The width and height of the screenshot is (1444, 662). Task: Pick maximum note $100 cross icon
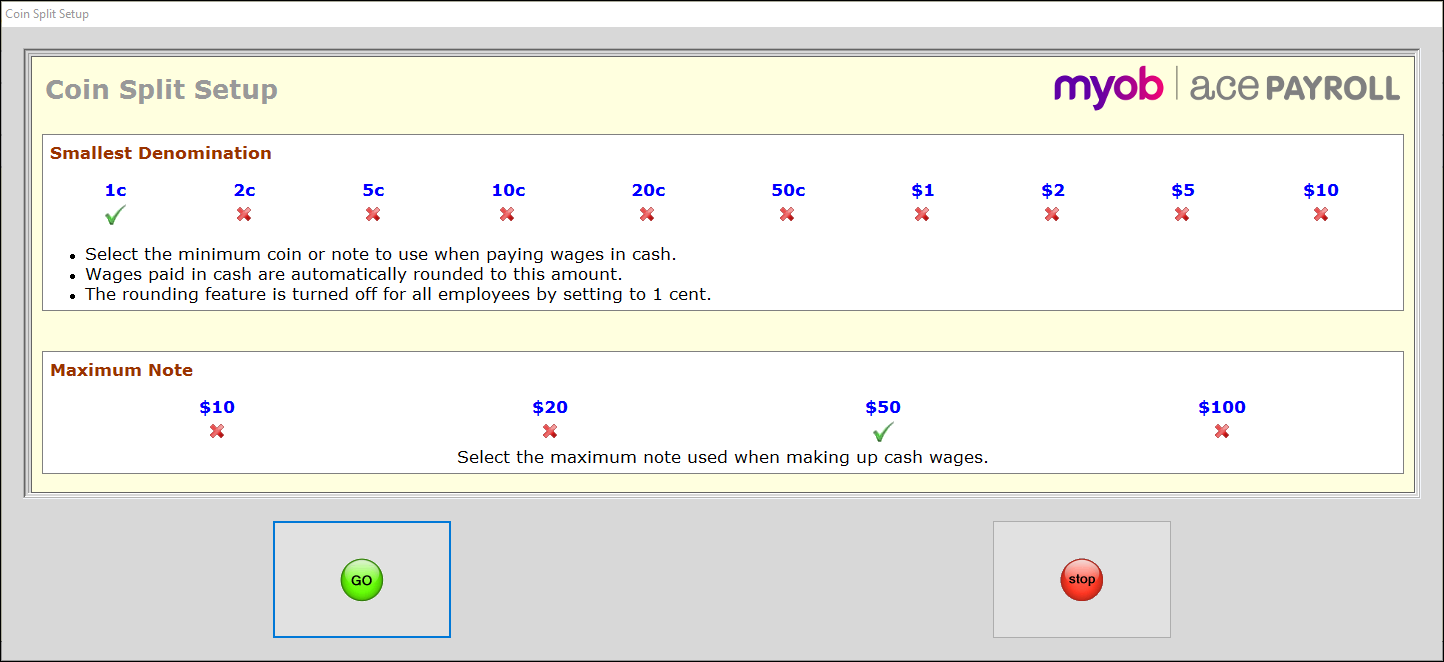pyautogui.click(x=1222, y=431)
